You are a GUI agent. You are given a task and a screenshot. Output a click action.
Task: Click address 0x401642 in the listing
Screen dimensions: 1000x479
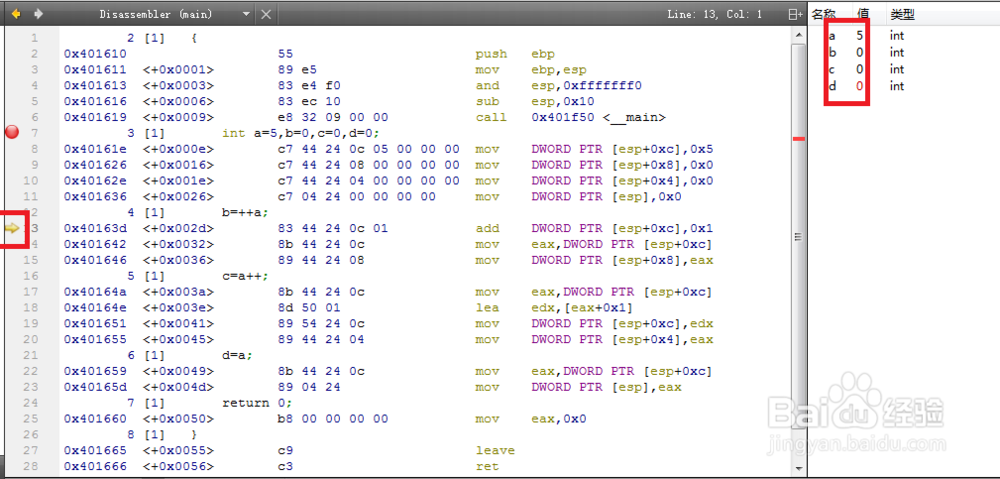pyautogui.click(x=95, y=244)
